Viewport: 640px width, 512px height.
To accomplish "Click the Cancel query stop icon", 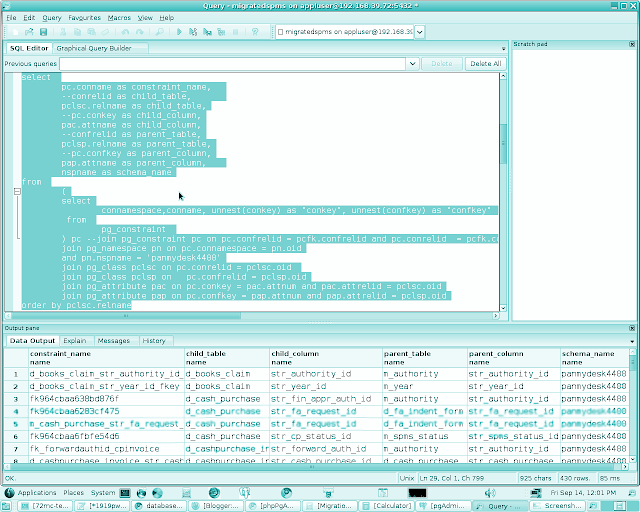I will 236,32.
